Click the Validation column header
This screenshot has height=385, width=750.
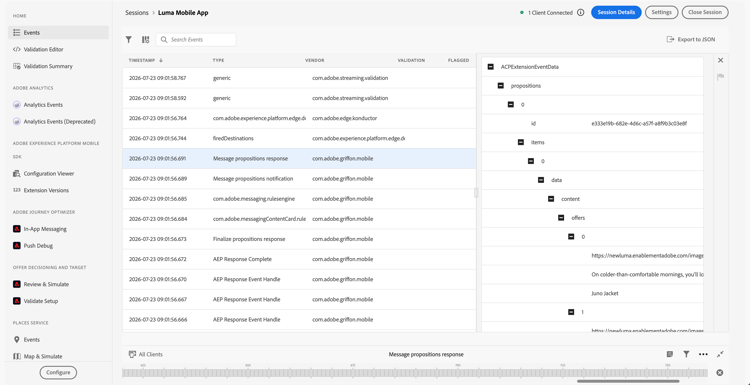(x=411, y=61)
